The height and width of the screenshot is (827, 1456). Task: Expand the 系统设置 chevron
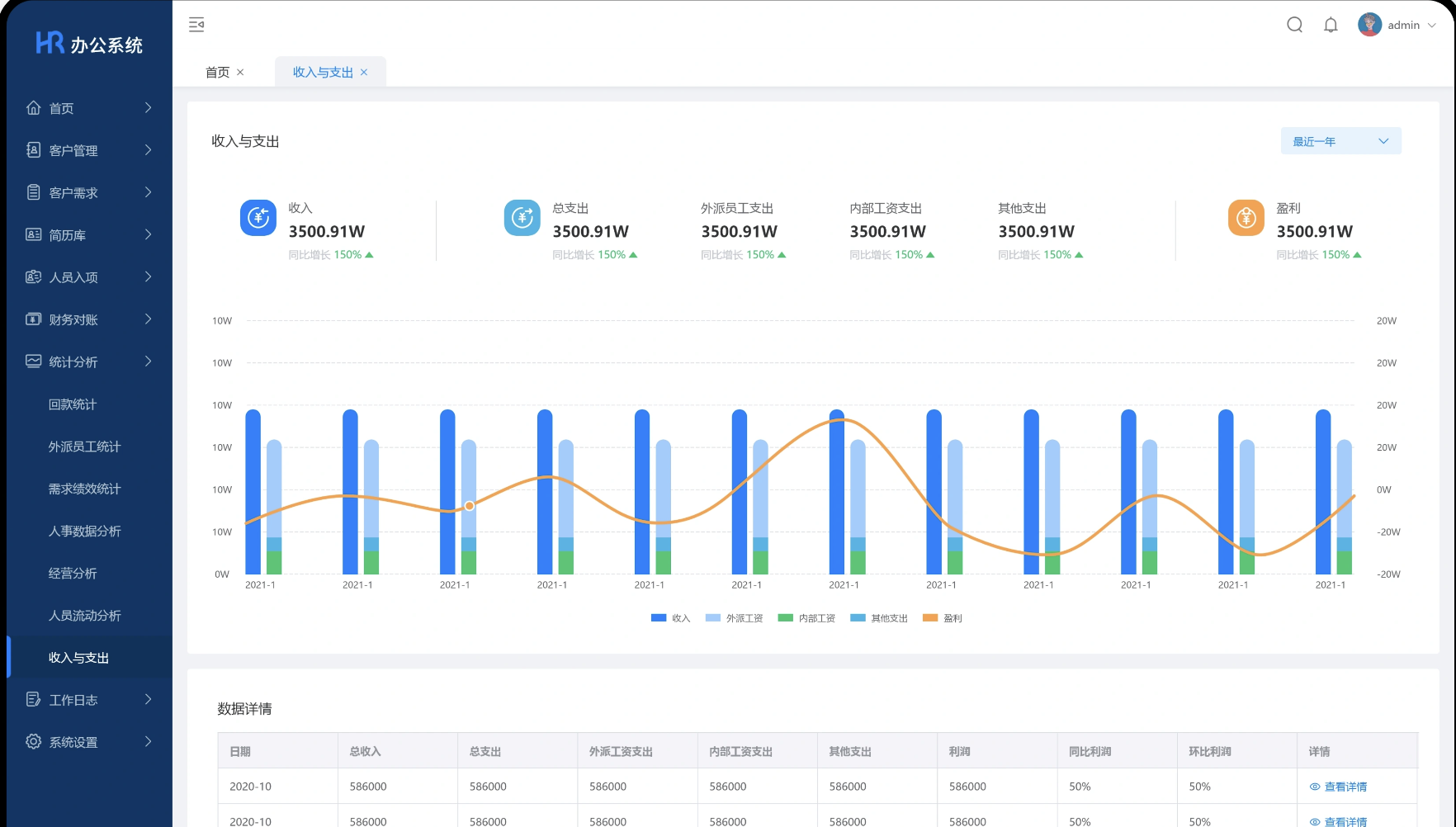[149, 741]
